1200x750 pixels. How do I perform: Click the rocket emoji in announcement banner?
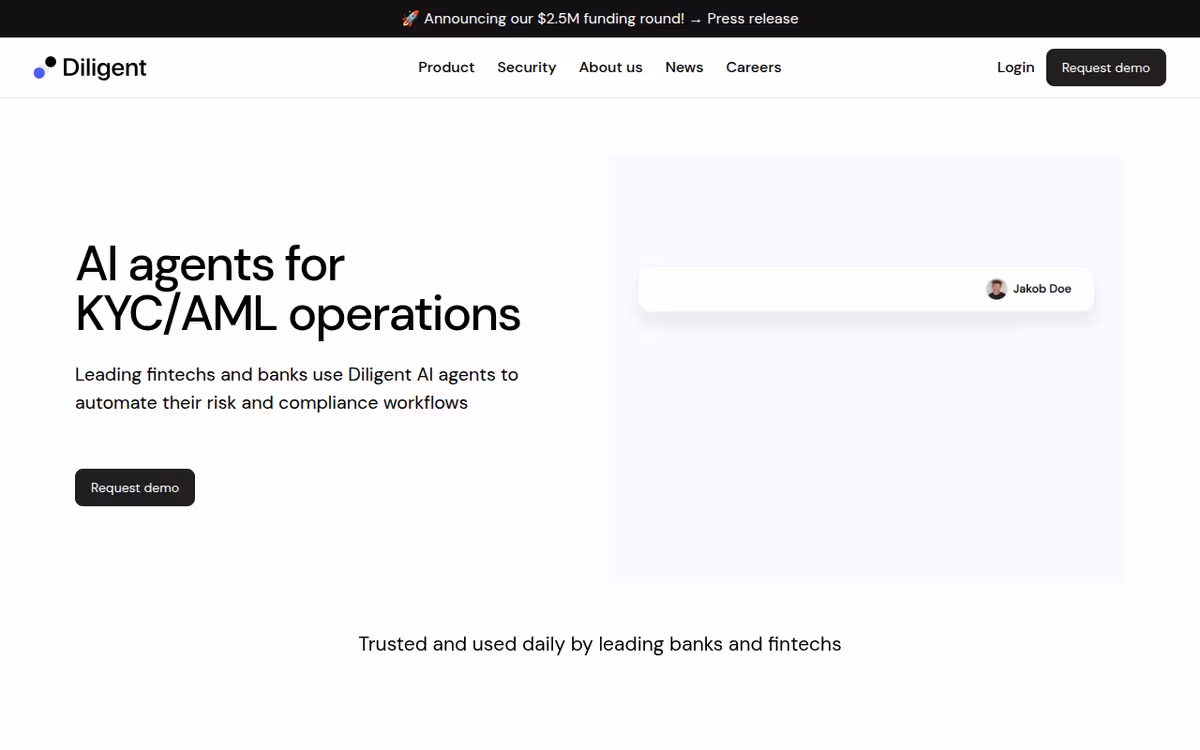pos(410,18)
